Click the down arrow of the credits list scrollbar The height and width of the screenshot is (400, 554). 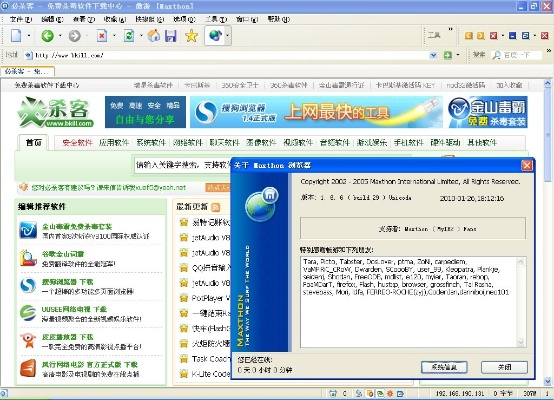tap(520, 342)
